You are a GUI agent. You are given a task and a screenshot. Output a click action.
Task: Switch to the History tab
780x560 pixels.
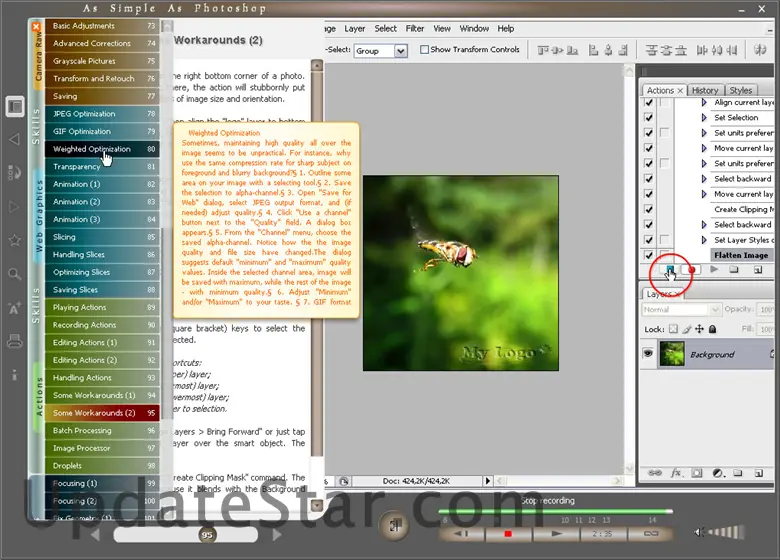[x=705, y=90]
